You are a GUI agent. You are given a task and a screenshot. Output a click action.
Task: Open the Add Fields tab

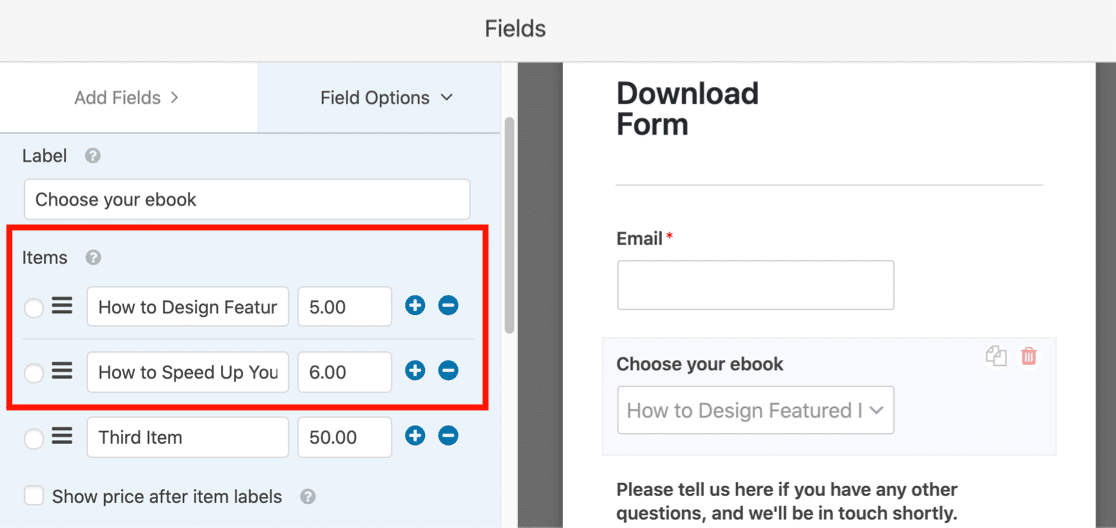127,98
